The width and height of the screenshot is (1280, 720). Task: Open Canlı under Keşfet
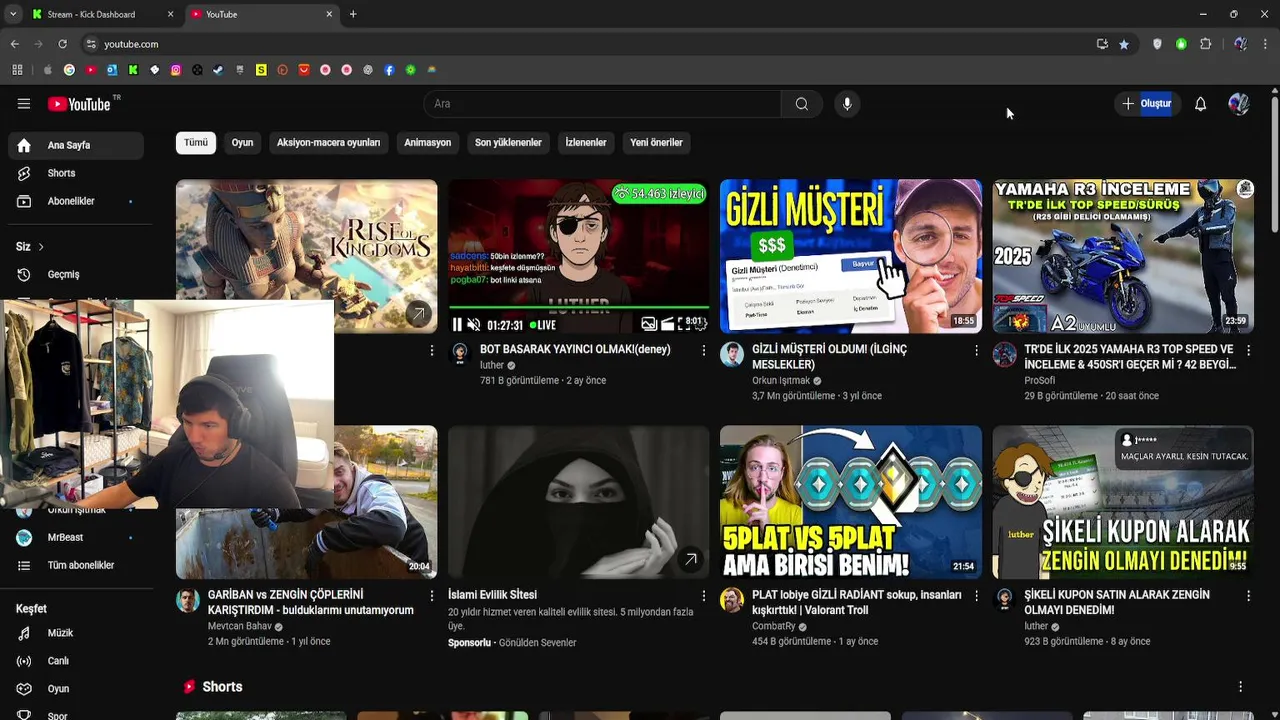click(76, 661)
